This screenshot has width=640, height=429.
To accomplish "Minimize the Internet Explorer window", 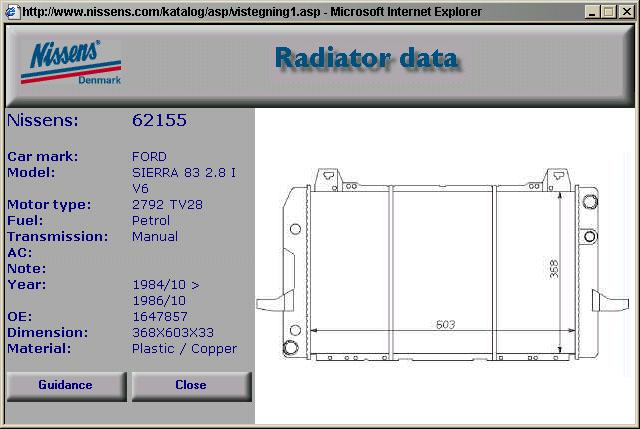I will click(592, 12).
